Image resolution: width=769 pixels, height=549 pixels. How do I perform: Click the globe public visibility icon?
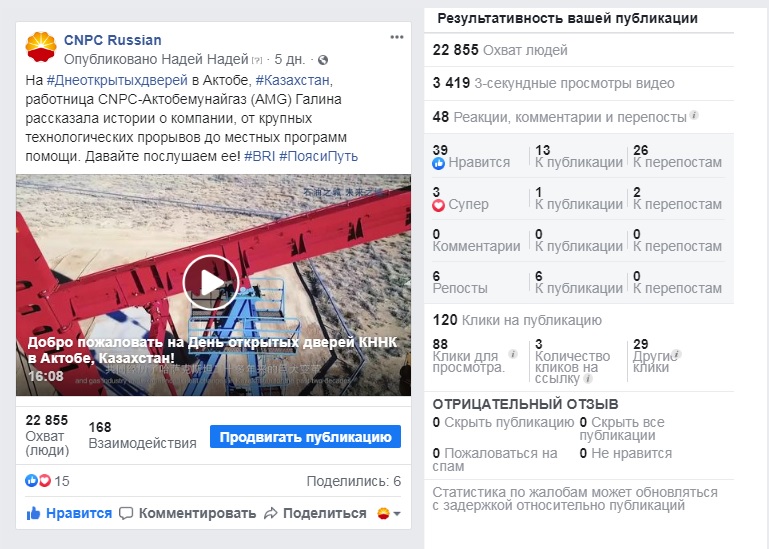(x=323, y=60)
